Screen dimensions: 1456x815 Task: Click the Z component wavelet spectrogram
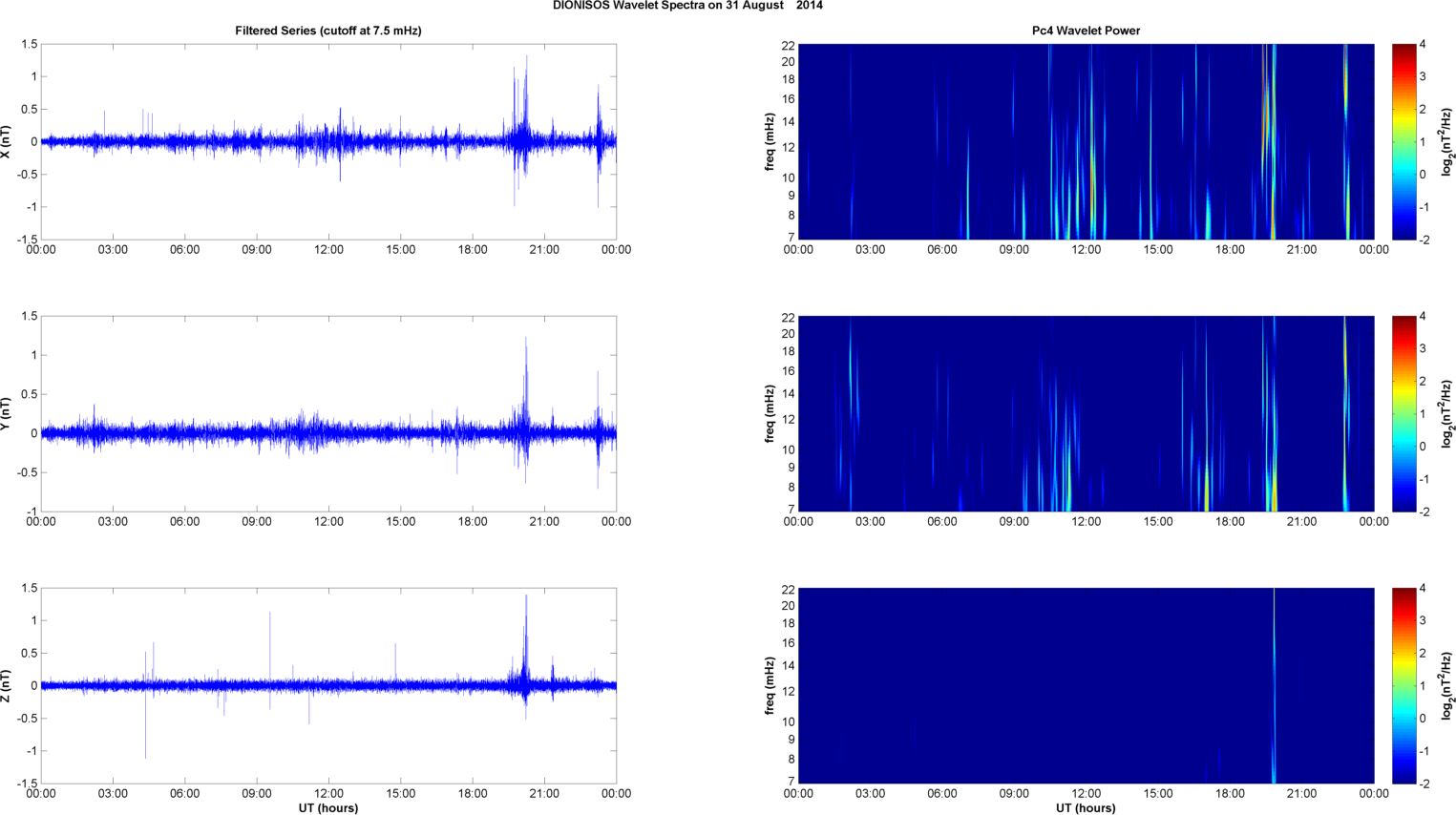point(1086,685)
